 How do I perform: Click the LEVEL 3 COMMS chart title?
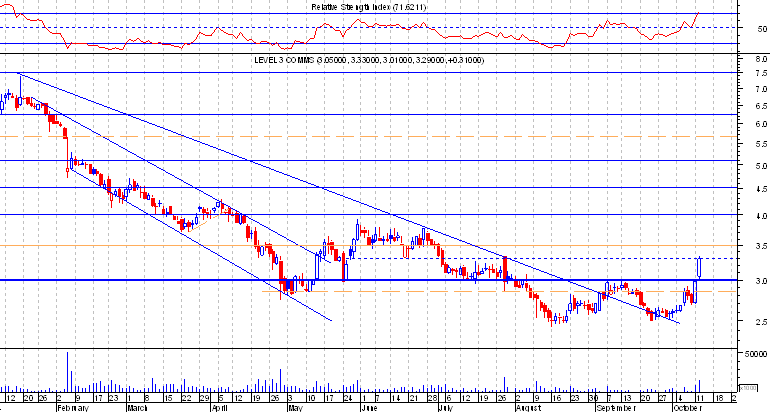(x=369, y=60)
